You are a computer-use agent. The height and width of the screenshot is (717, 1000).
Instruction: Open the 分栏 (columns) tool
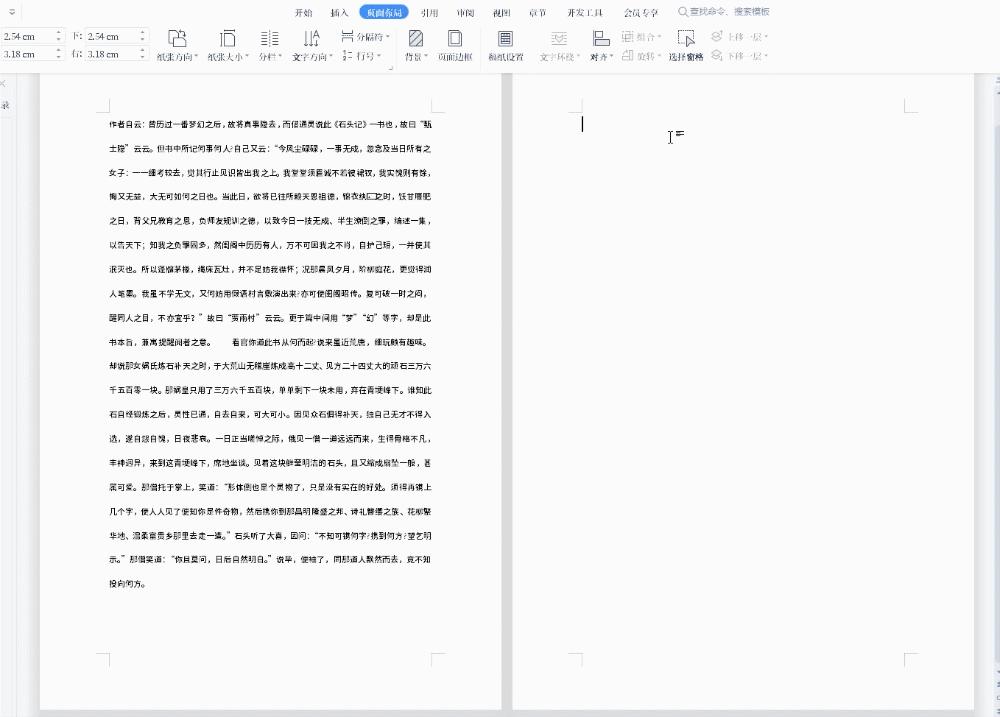[x=266, y=45]
